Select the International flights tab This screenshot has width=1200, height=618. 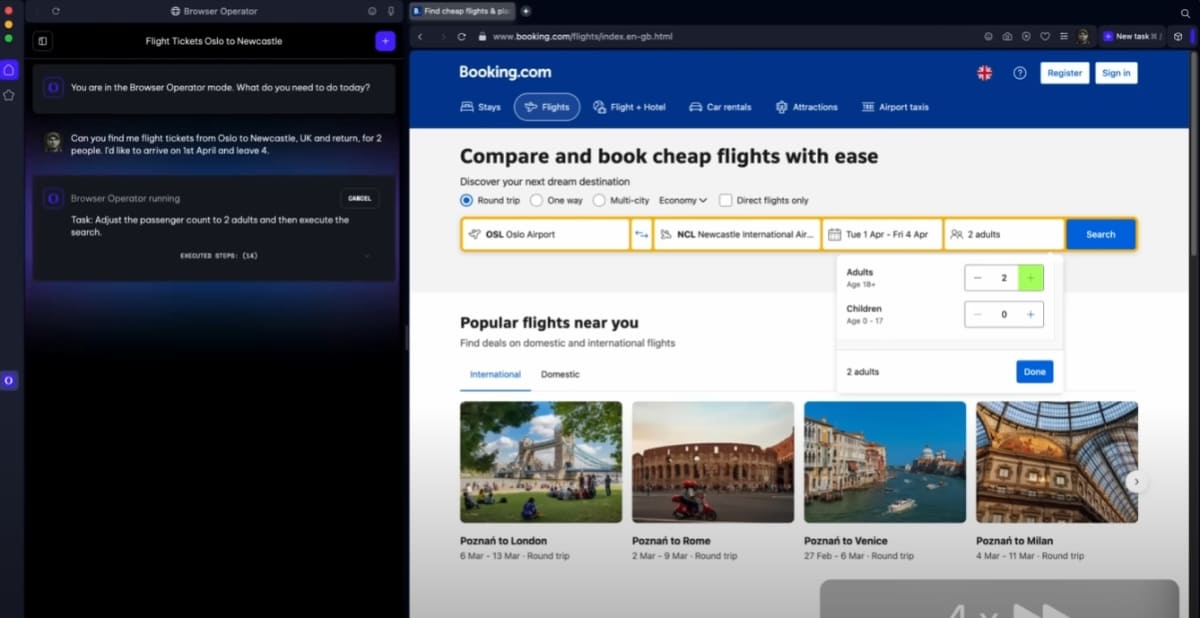tap(494, 374)
